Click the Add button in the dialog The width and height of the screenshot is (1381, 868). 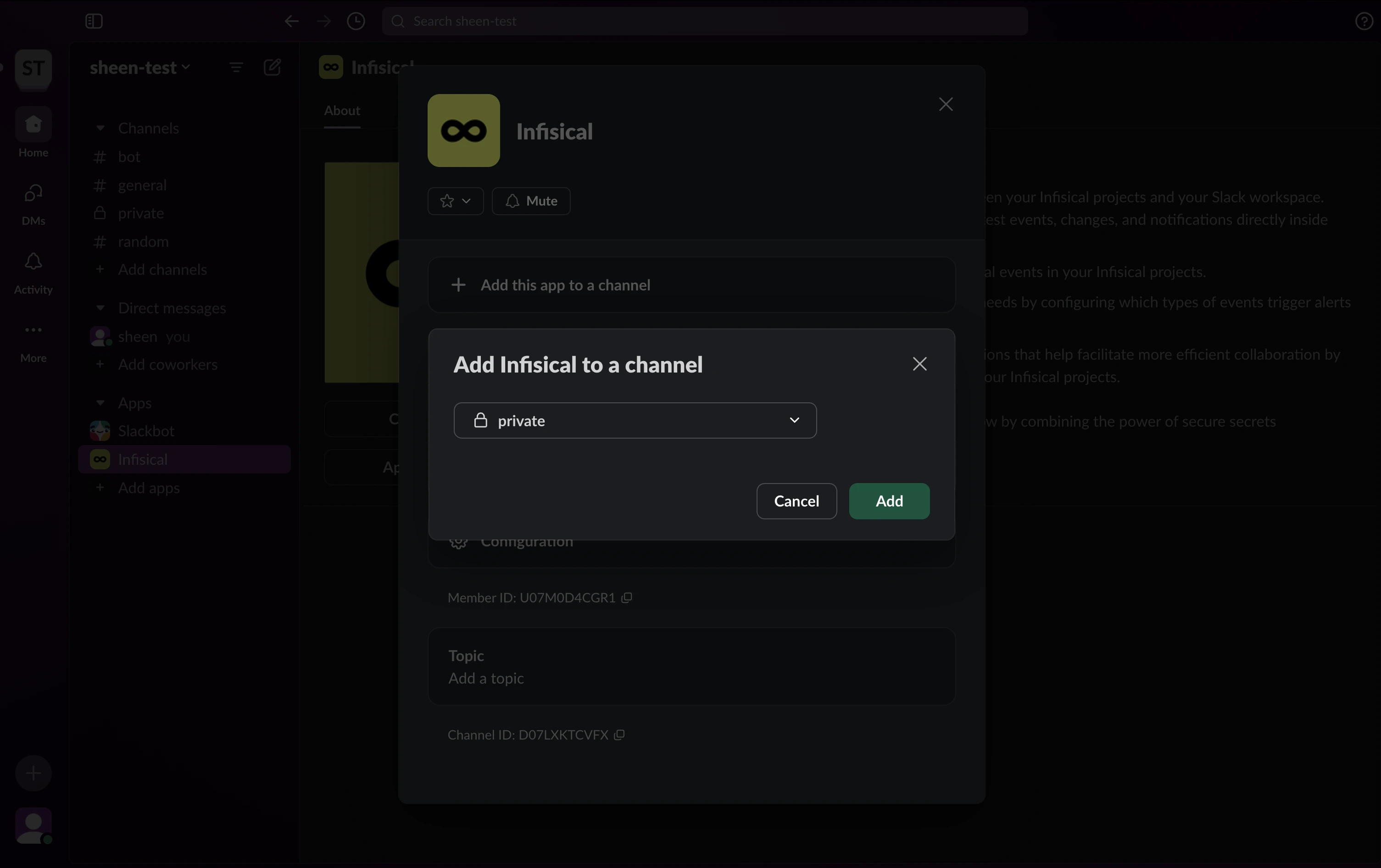tap(889, 501)
